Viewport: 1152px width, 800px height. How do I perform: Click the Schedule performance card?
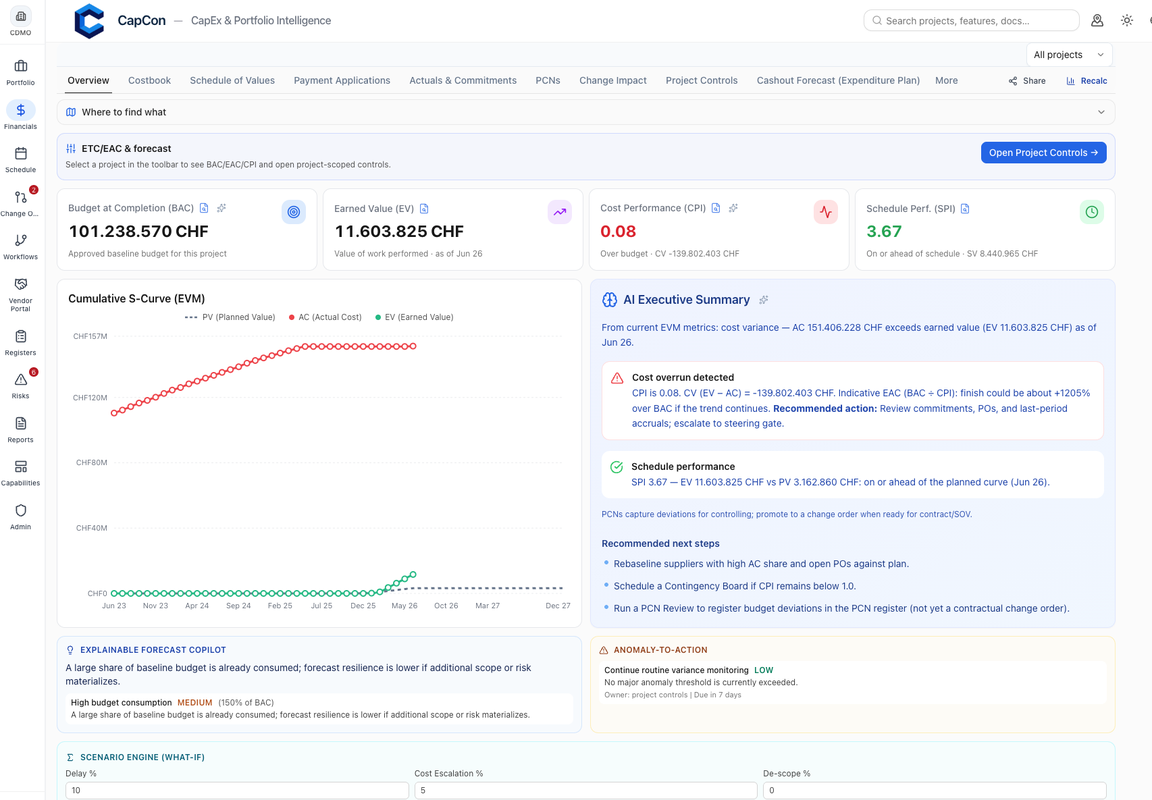(852, 475)
